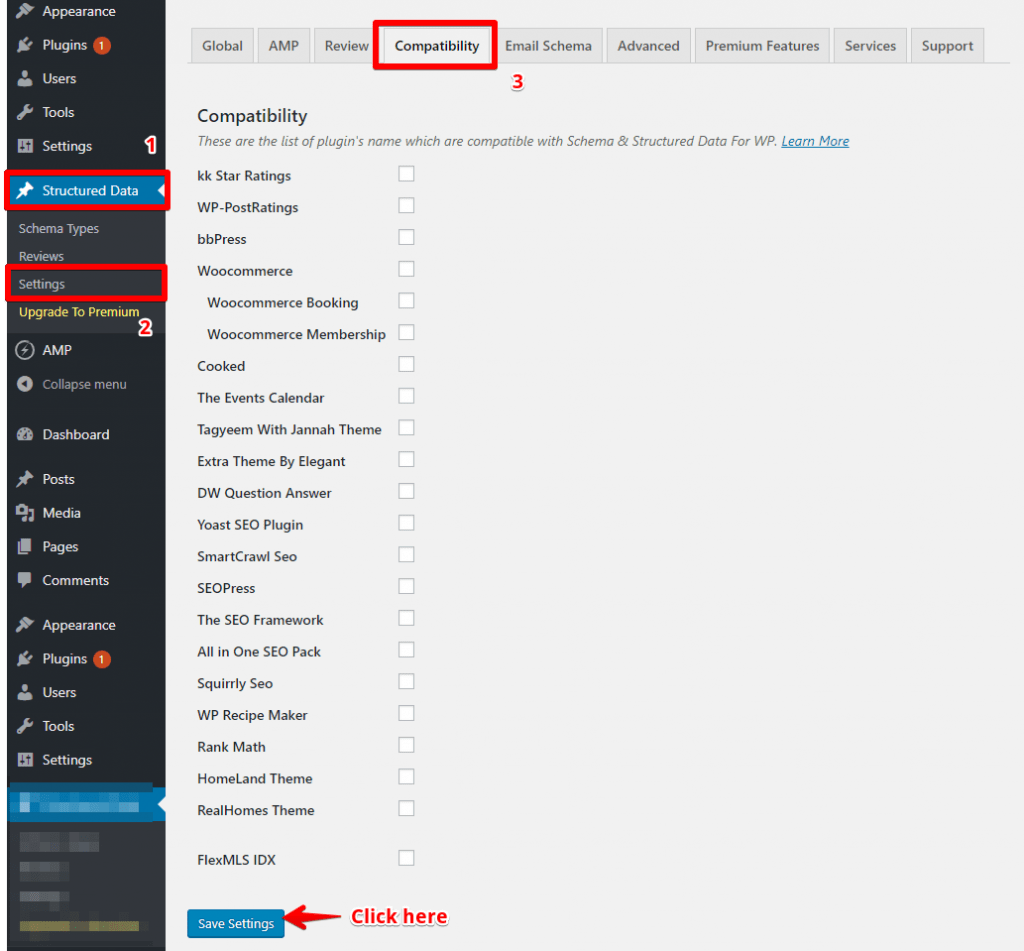The height and width of the screenshot is (951, 1024).
Task: Enable Extra Theme By Elegant checkbox
Action: point(406,459)
